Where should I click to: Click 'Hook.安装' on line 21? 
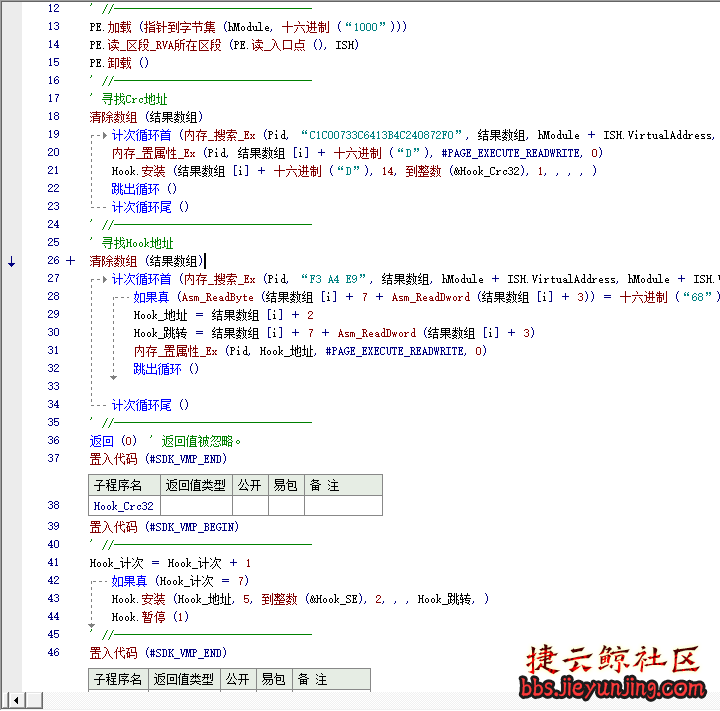(x=138, y=171)
